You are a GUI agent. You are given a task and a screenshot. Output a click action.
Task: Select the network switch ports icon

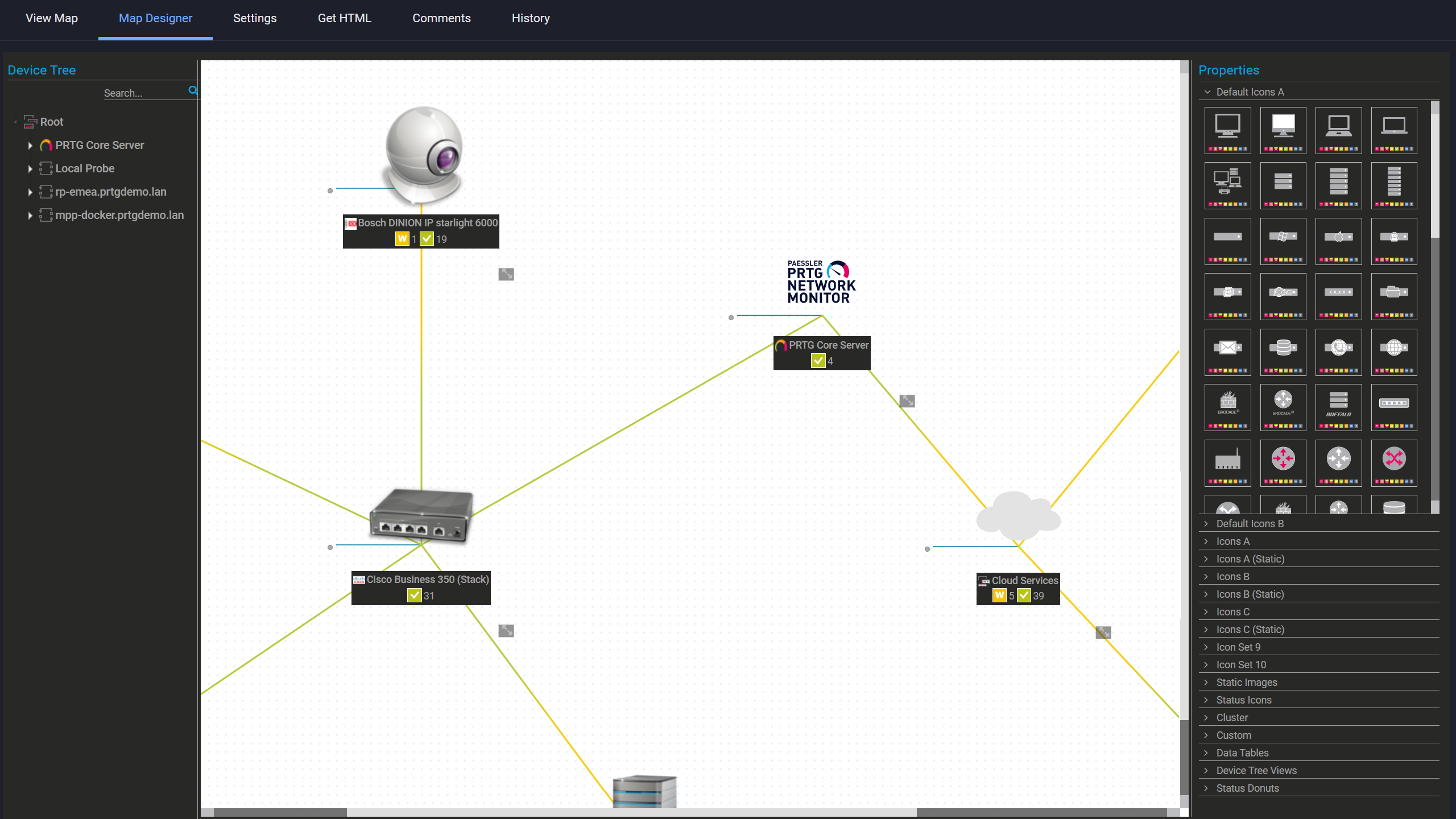1394,407
